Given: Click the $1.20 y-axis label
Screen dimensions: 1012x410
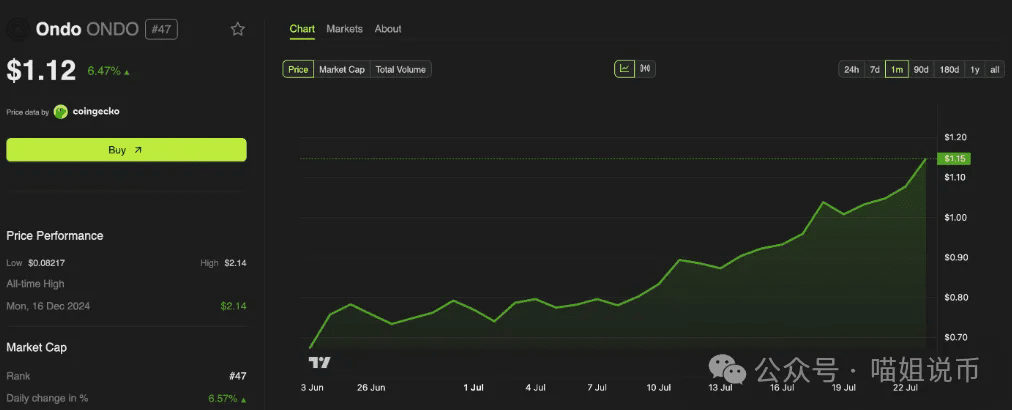Looking at the screenshot, I should 955,138.
